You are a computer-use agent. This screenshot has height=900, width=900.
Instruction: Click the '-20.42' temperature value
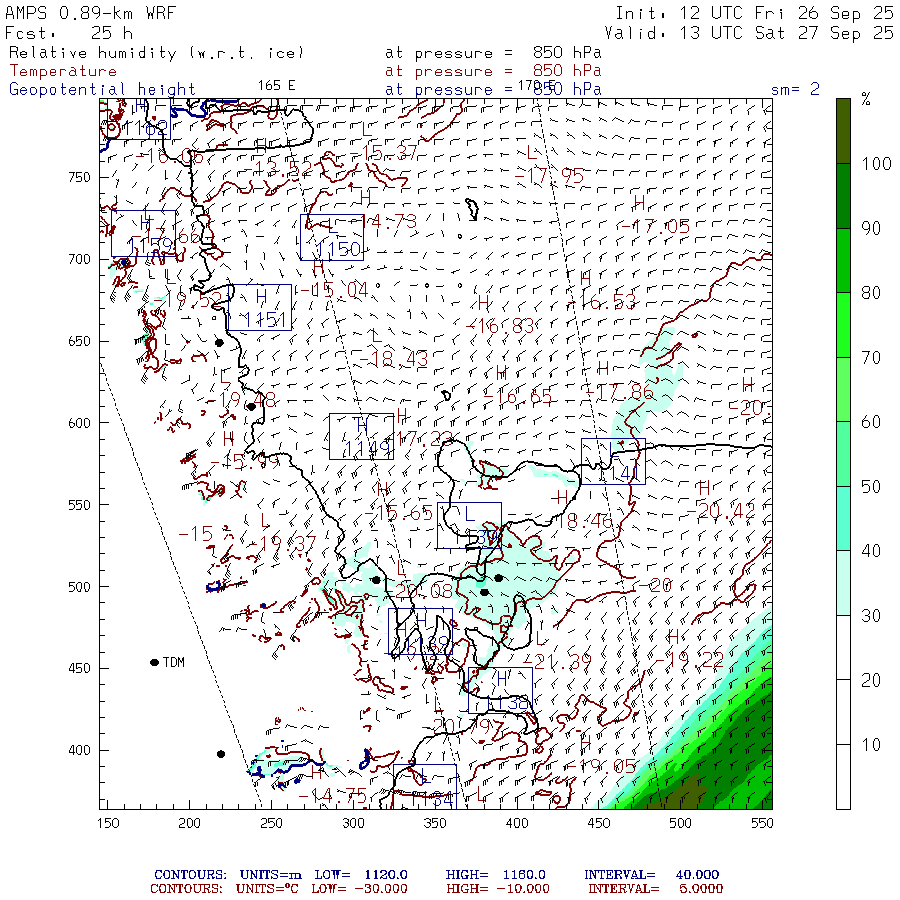720,511
